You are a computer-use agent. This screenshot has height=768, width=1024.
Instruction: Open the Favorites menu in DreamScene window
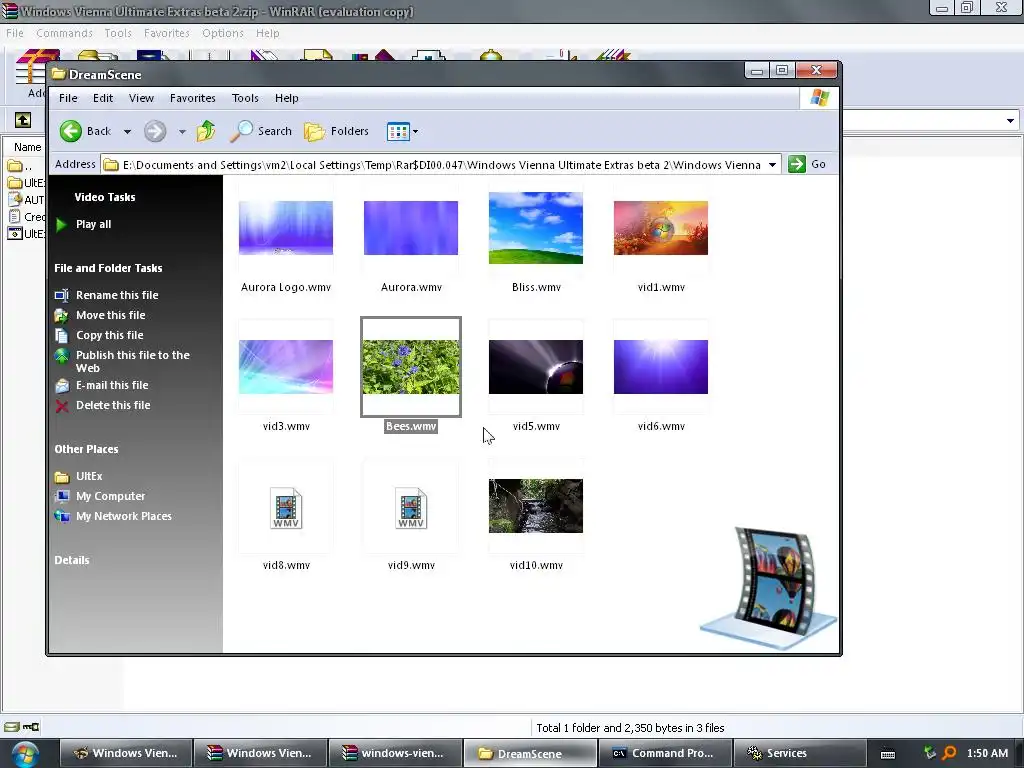point(193,98)
